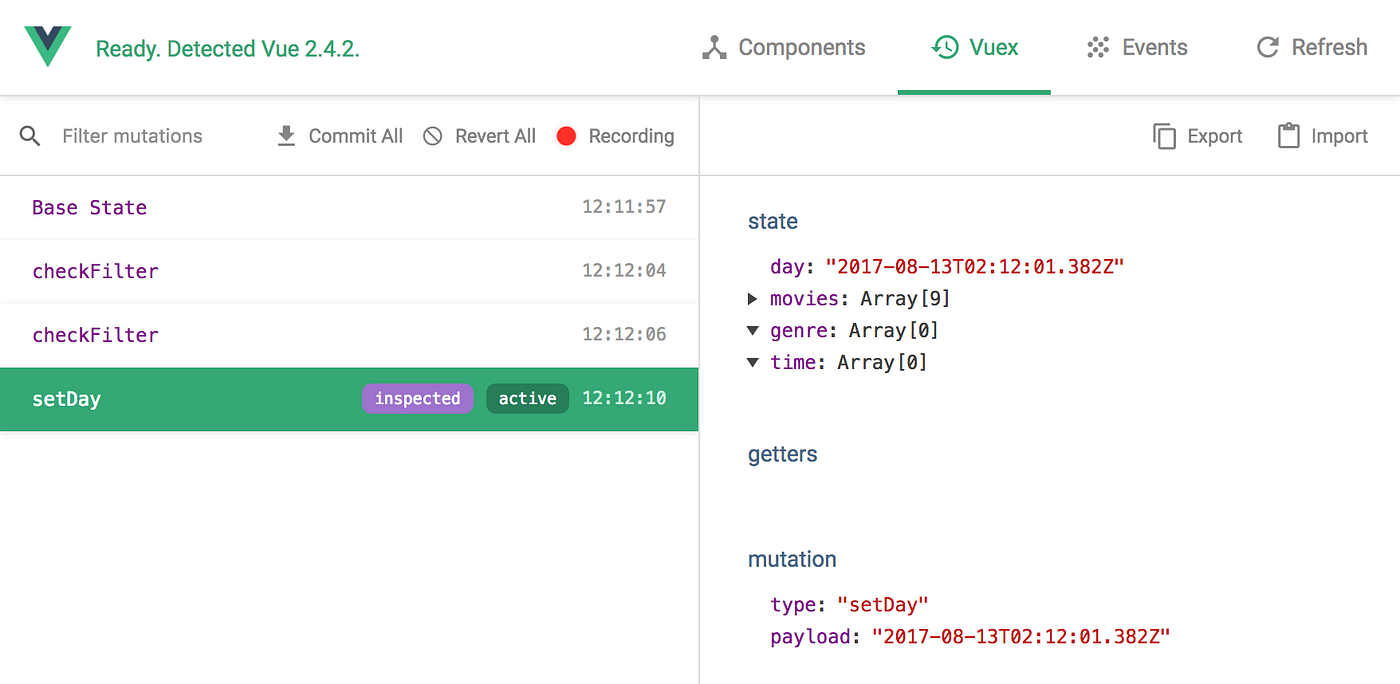
Task: Select the Commit All download icon
Action: 287,135
